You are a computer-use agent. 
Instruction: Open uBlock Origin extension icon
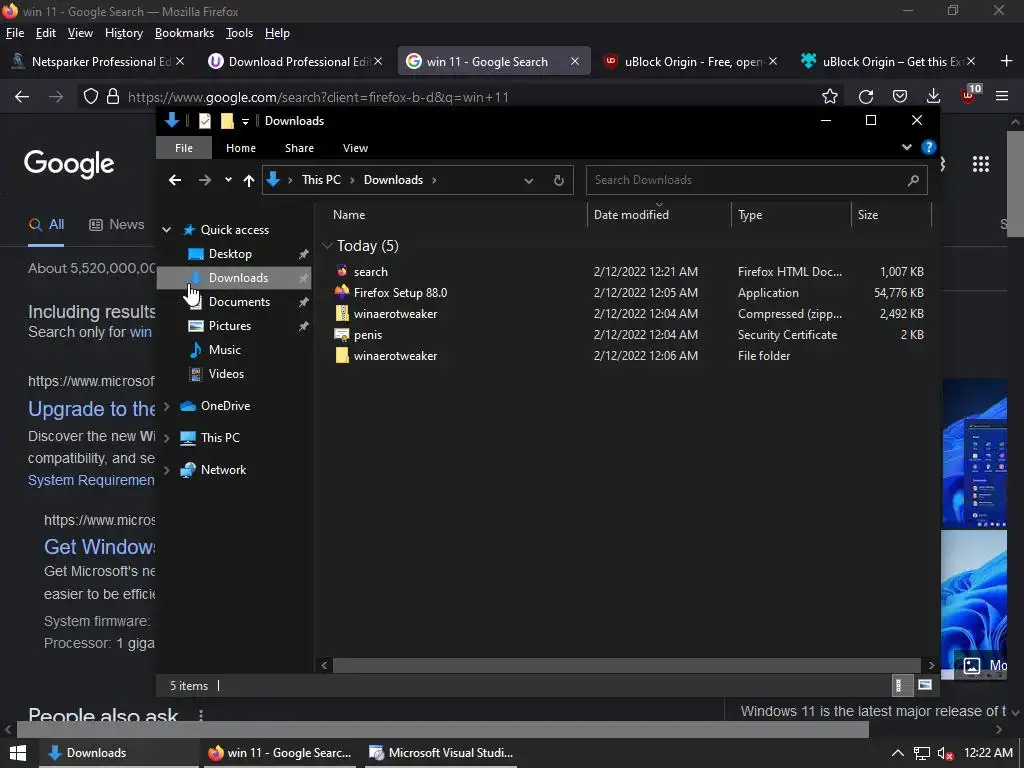969,95
